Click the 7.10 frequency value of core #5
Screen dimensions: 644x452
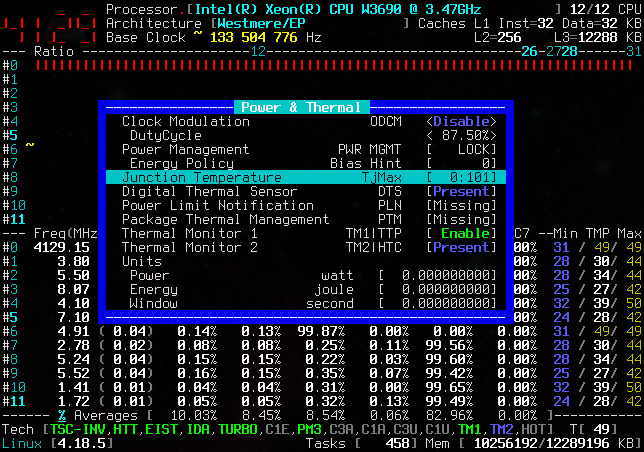tap(74, 317)
